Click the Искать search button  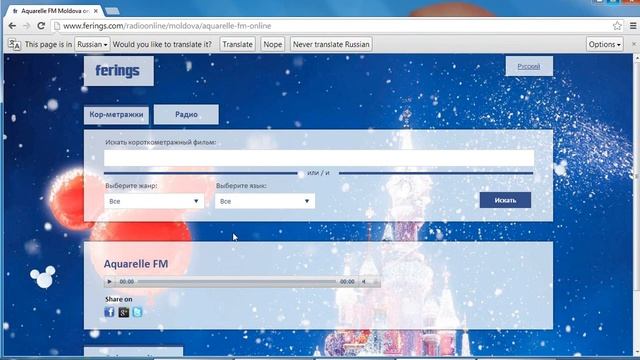pos(505,200)
